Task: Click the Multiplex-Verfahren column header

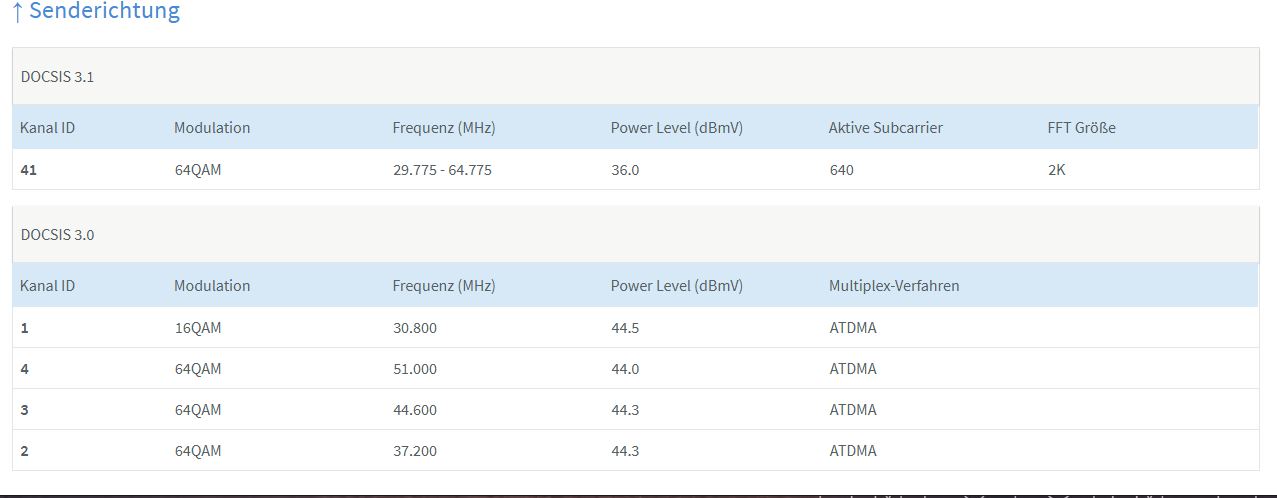Action: tap(894, 286)
